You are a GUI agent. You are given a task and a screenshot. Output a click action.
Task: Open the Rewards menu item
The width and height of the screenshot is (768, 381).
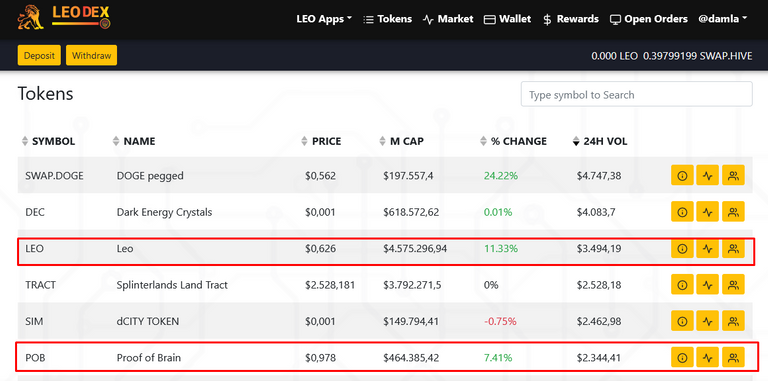pos(571,19)
